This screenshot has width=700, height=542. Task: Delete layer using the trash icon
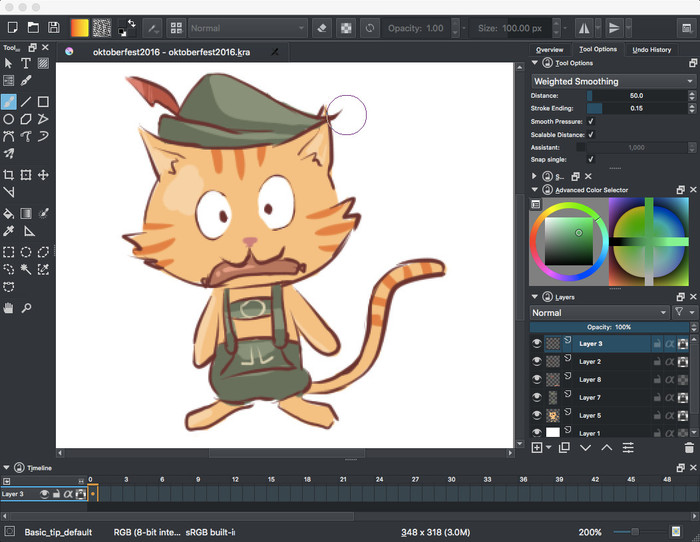[x=689, y=448]
